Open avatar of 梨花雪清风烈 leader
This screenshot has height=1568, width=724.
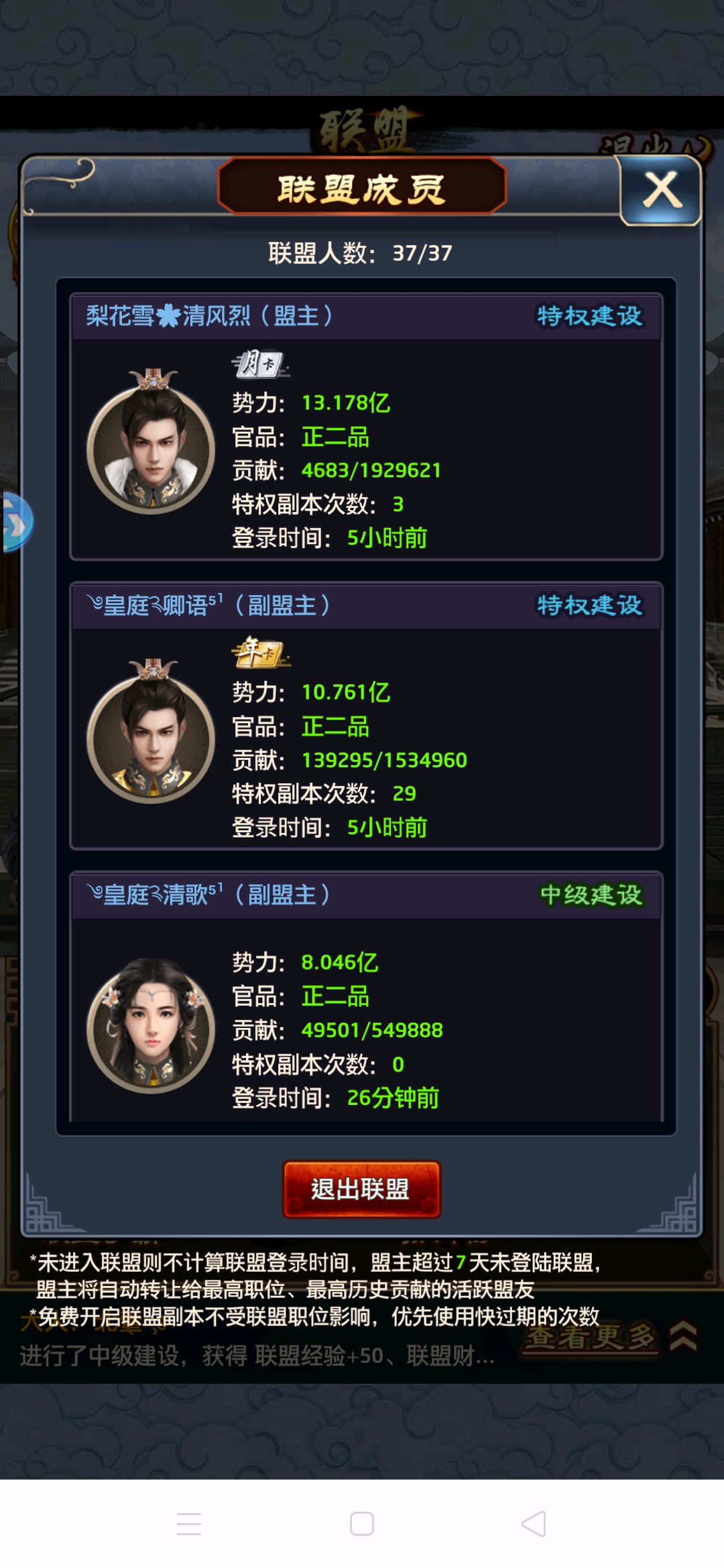pyautogui.click(x=152, y=442)
